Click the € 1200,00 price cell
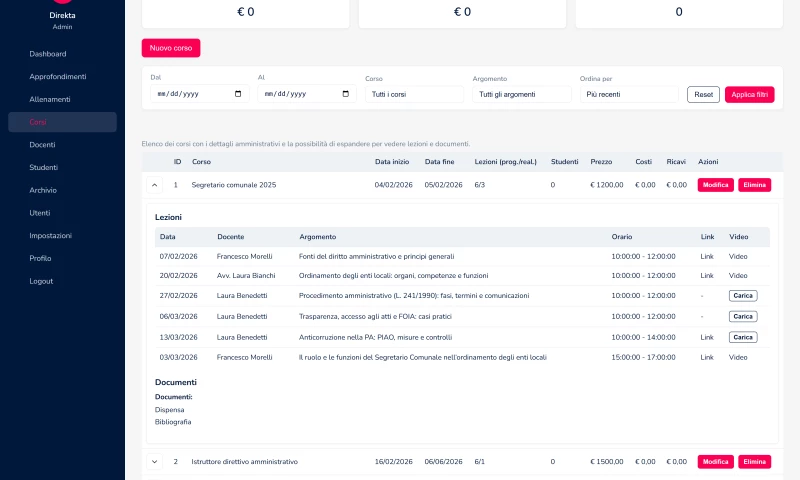 pyautogui.click(x=607, y=185)
